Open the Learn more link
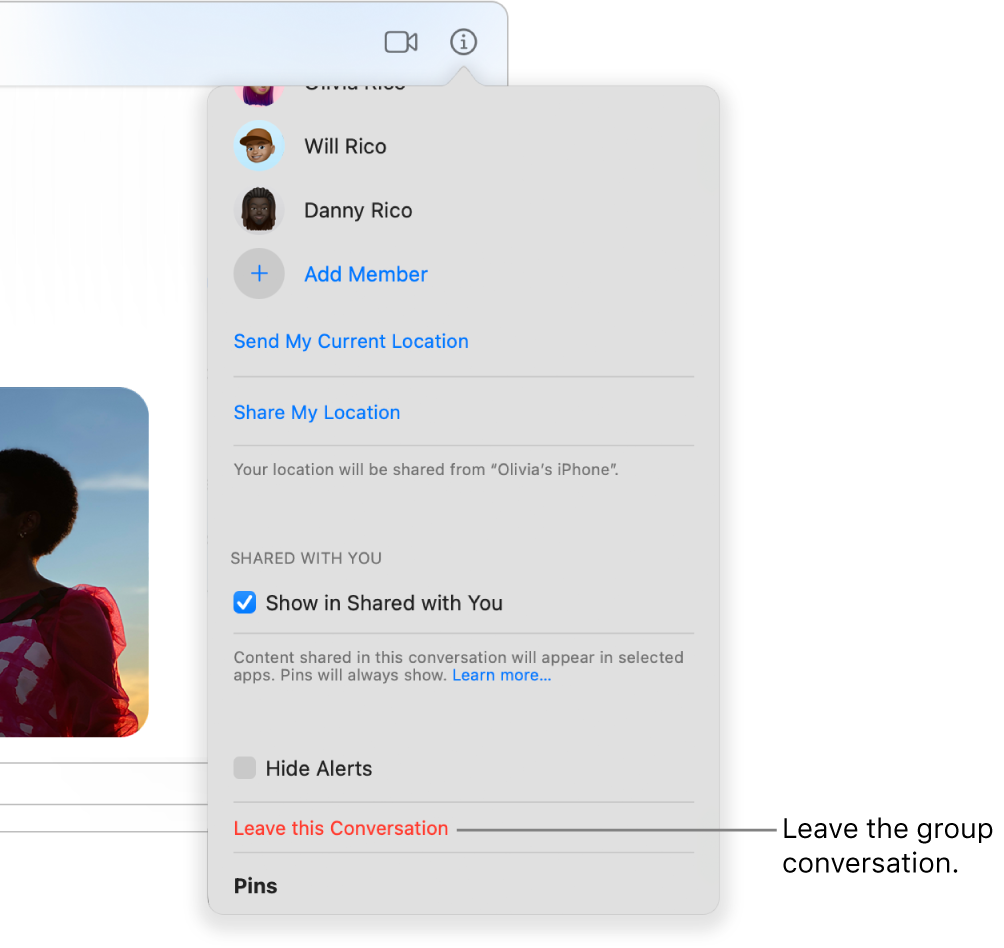1004x948 pixels. (501, 675)
